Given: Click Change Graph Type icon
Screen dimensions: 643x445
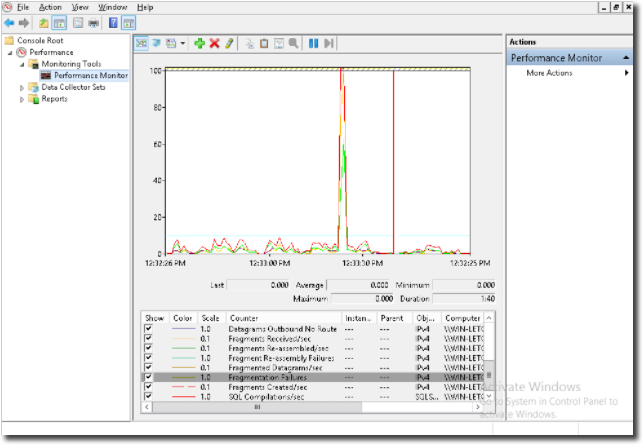Looking at the screenshot, I should 171,43.
